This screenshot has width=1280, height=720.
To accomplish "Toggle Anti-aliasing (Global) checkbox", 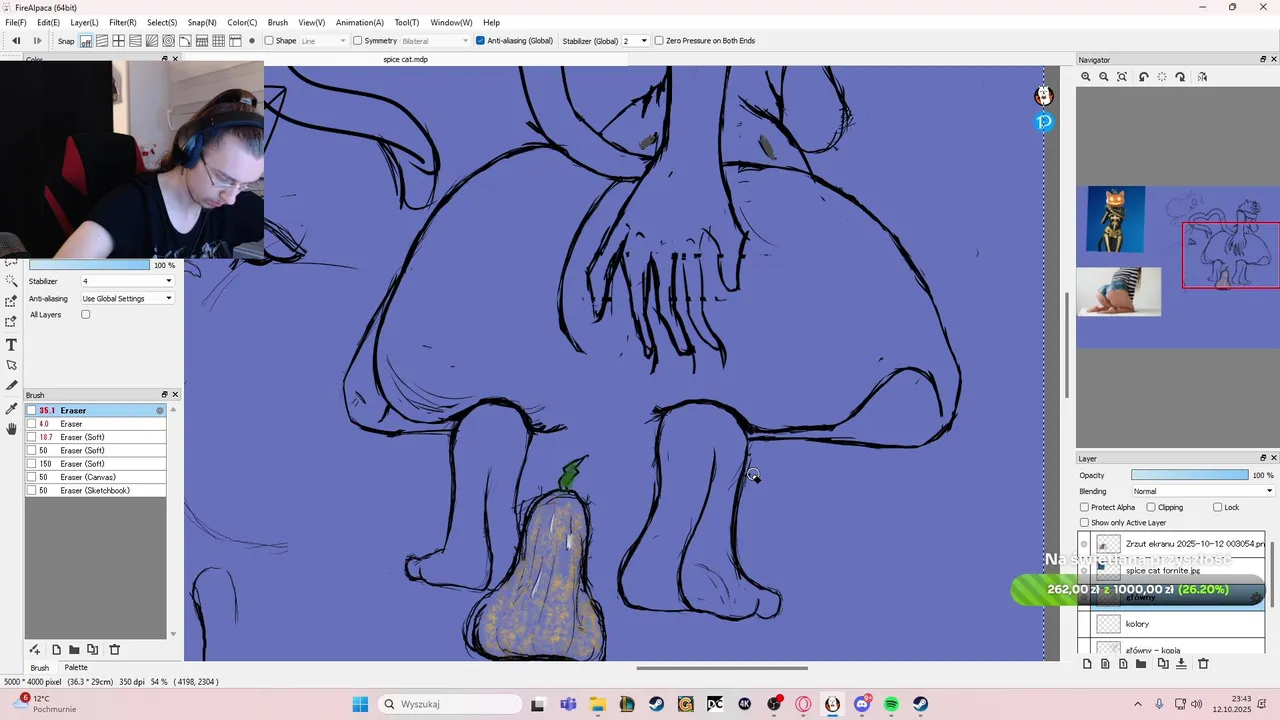I will [481, 41].
